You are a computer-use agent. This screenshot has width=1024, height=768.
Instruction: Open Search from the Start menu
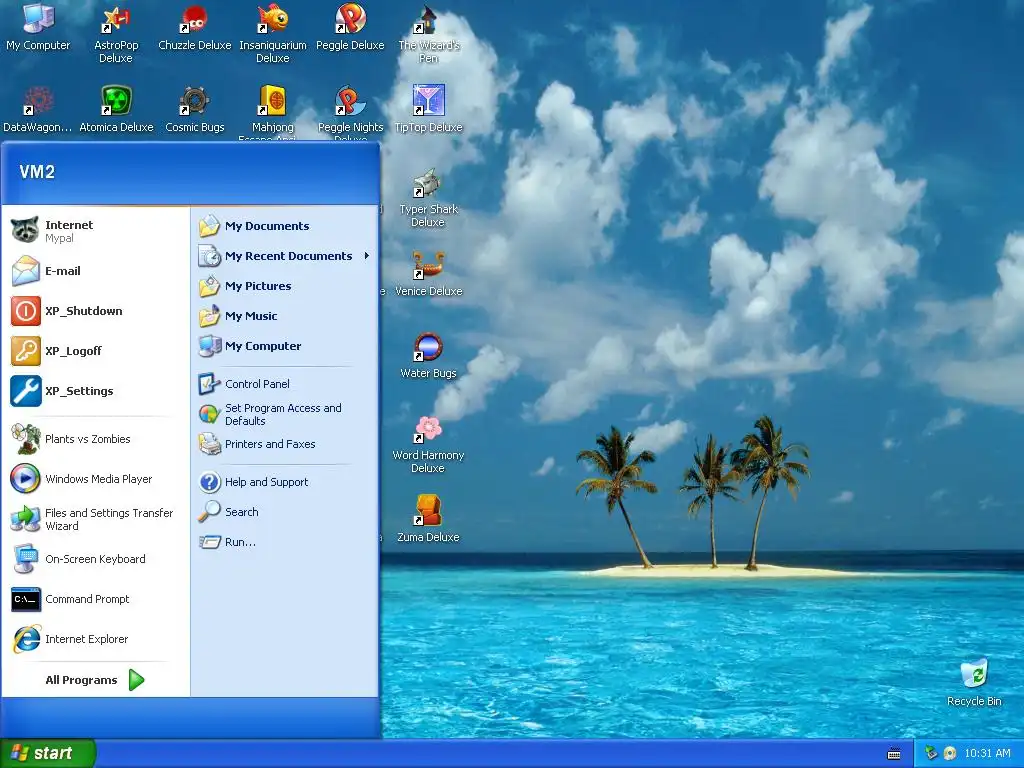click(x=285, y=512)
